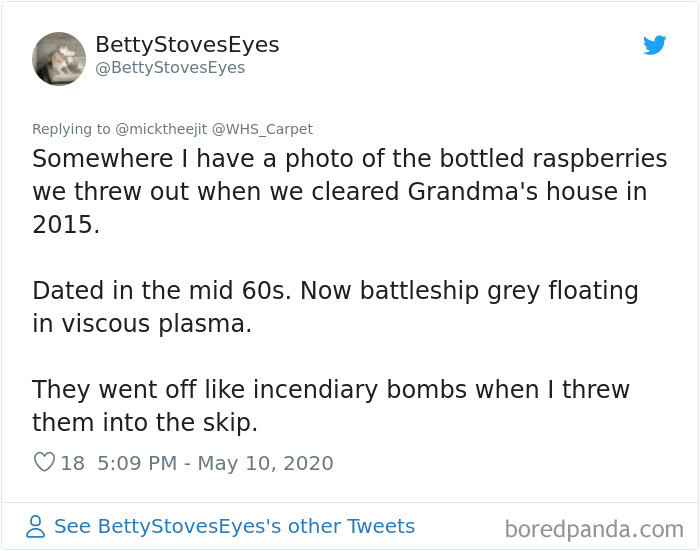The height and width of the screenshot is (551, 700).
Task: Click the May 10, 2020 date
Action: [265, 463]
